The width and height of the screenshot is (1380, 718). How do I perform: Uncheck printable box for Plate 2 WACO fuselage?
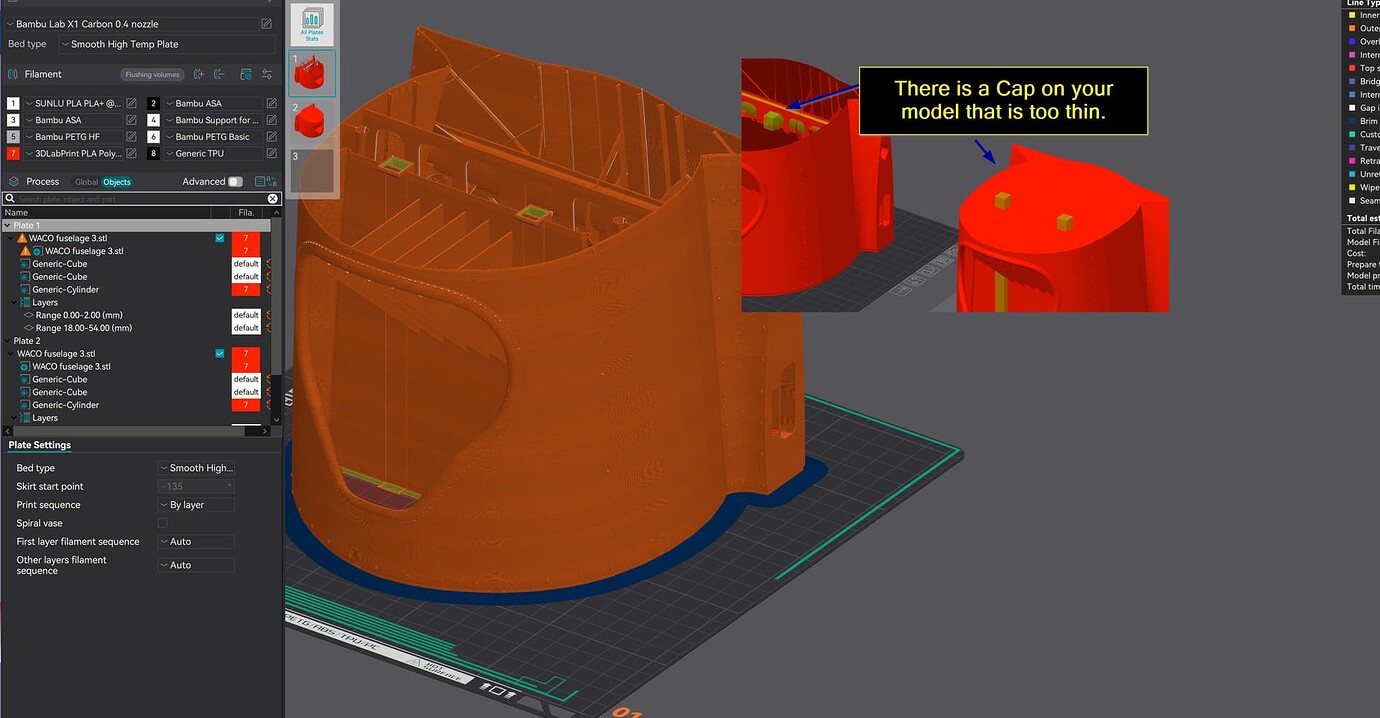click(220, 353)
